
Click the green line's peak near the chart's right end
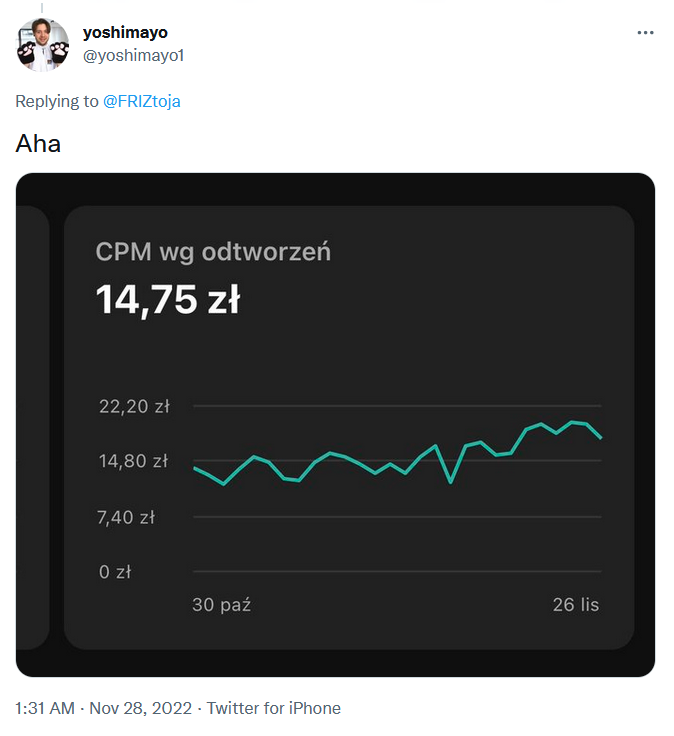point(574,422)
